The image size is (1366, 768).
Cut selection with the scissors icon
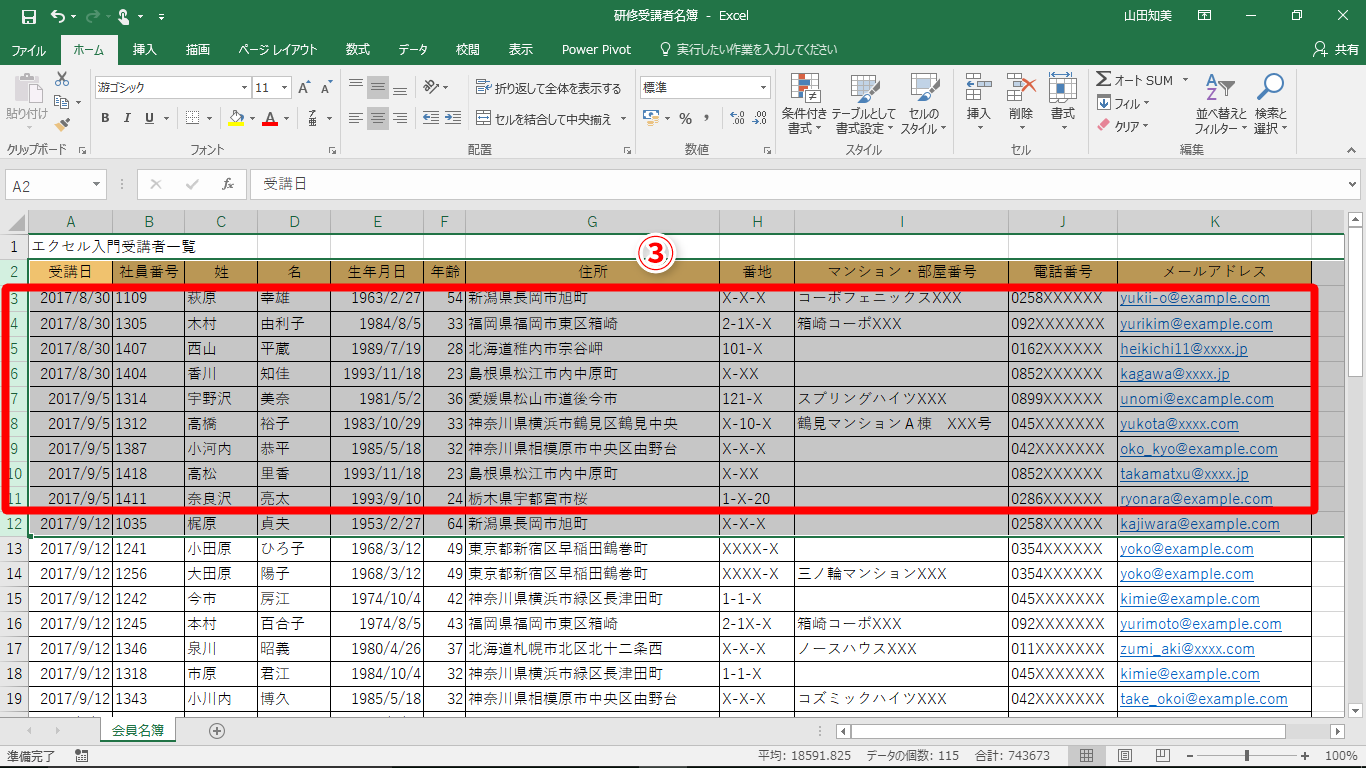pyautogui.click(x=62, y=79)
